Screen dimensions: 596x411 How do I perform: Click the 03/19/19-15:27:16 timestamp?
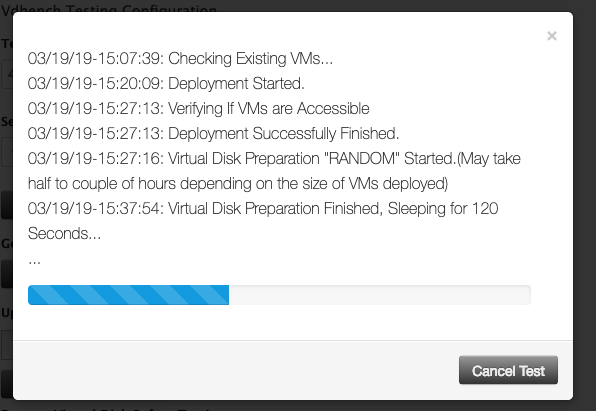95,158
